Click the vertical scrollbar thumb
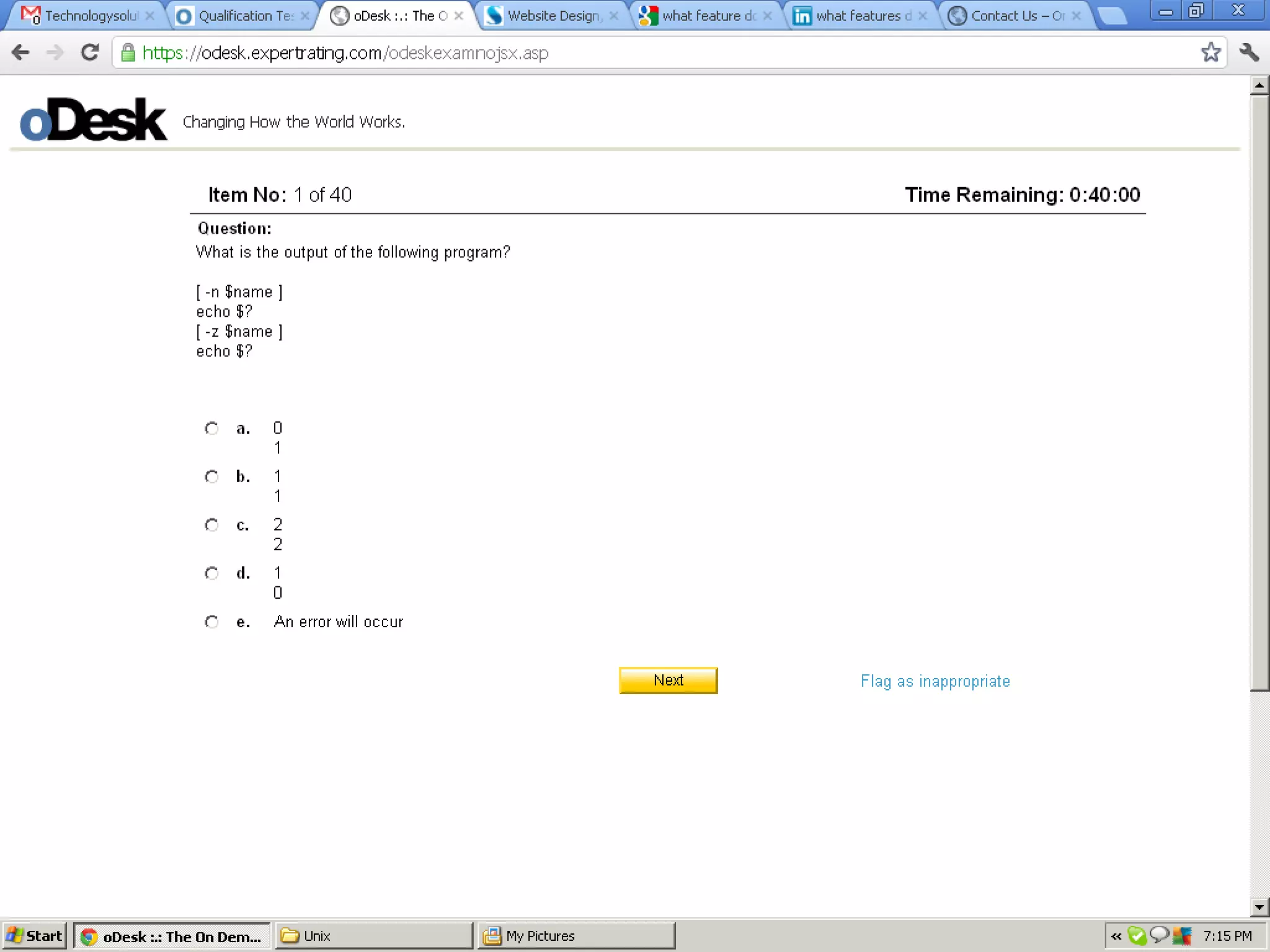The width and height of the screenshot is (1270, 952). tap(1259, 393)
